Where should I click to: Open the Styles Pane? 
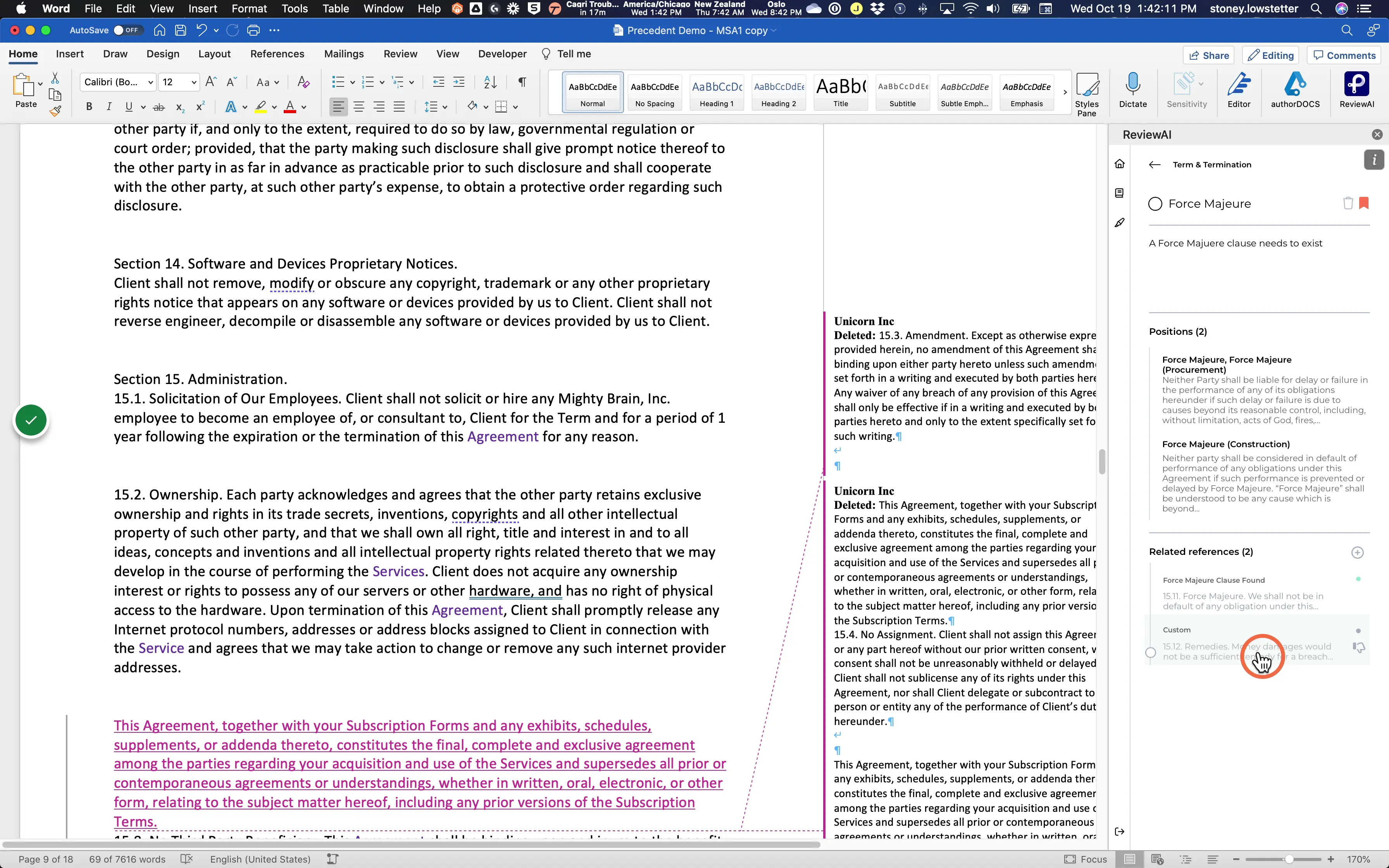pyautogui.click(x=1087, y=94)
